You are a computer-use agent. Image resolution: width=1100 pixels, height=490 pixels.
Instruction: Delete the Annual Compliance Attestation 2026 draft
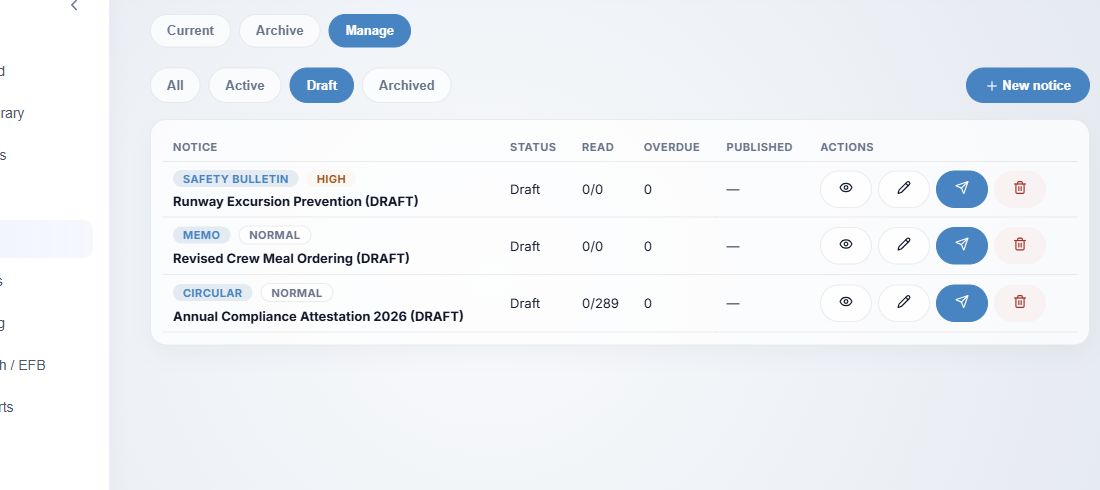pos(1020,303)
